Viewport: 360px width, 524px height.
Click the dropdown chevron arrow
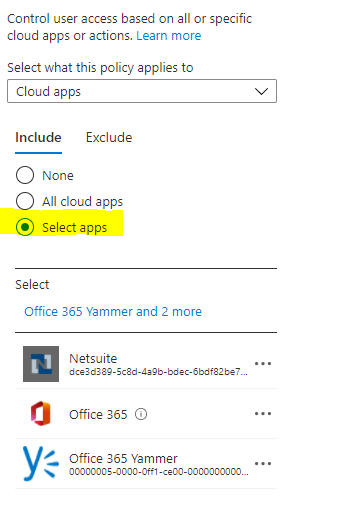(x=261, y=91)
